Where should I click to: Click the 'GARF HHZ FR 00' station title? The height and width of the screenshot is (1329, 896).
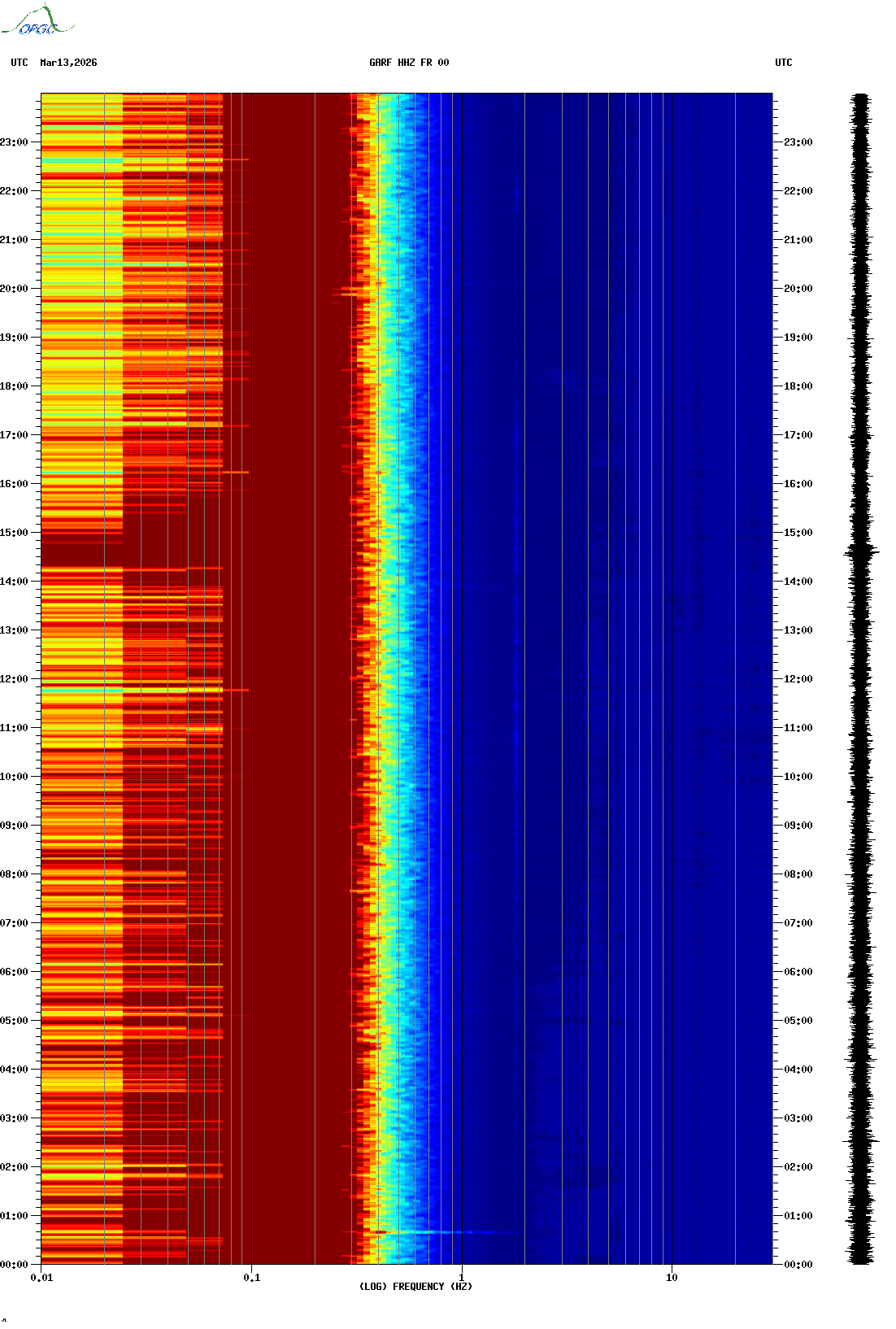click(409, 63)
